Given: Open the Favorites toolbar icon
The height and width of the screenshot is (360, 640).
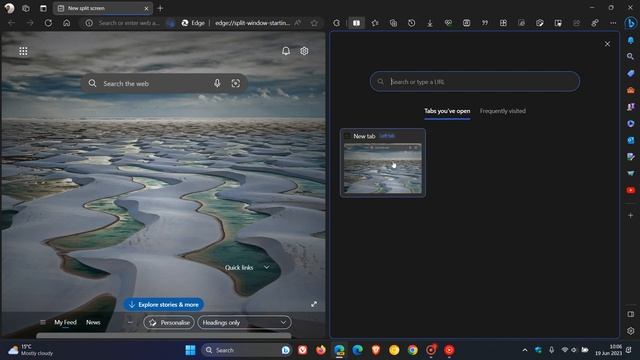Looking at the screenshot, I should click(x=375, y=23).
